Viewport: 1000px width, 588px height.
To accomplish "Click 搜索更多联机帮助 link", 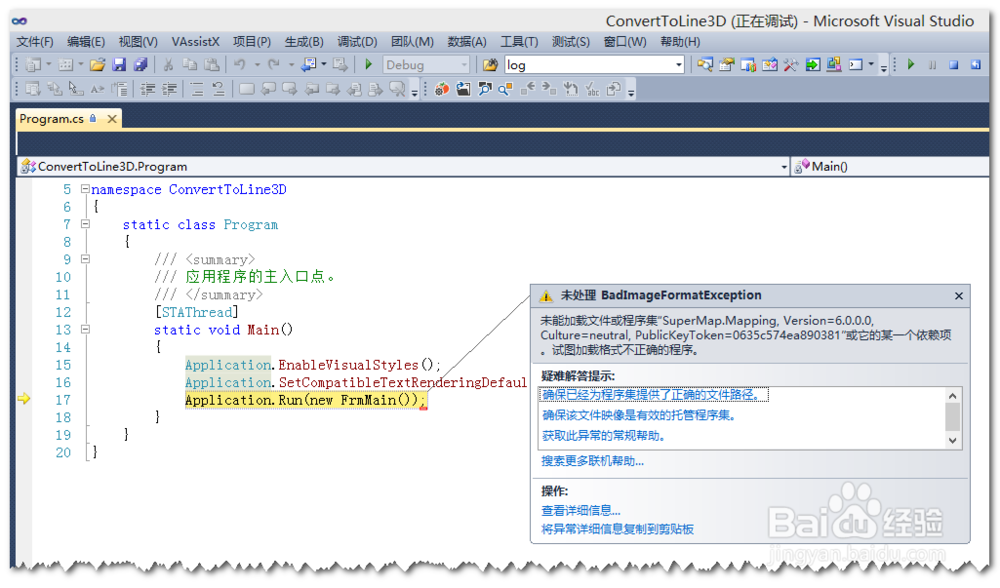I will coord(592,461).
